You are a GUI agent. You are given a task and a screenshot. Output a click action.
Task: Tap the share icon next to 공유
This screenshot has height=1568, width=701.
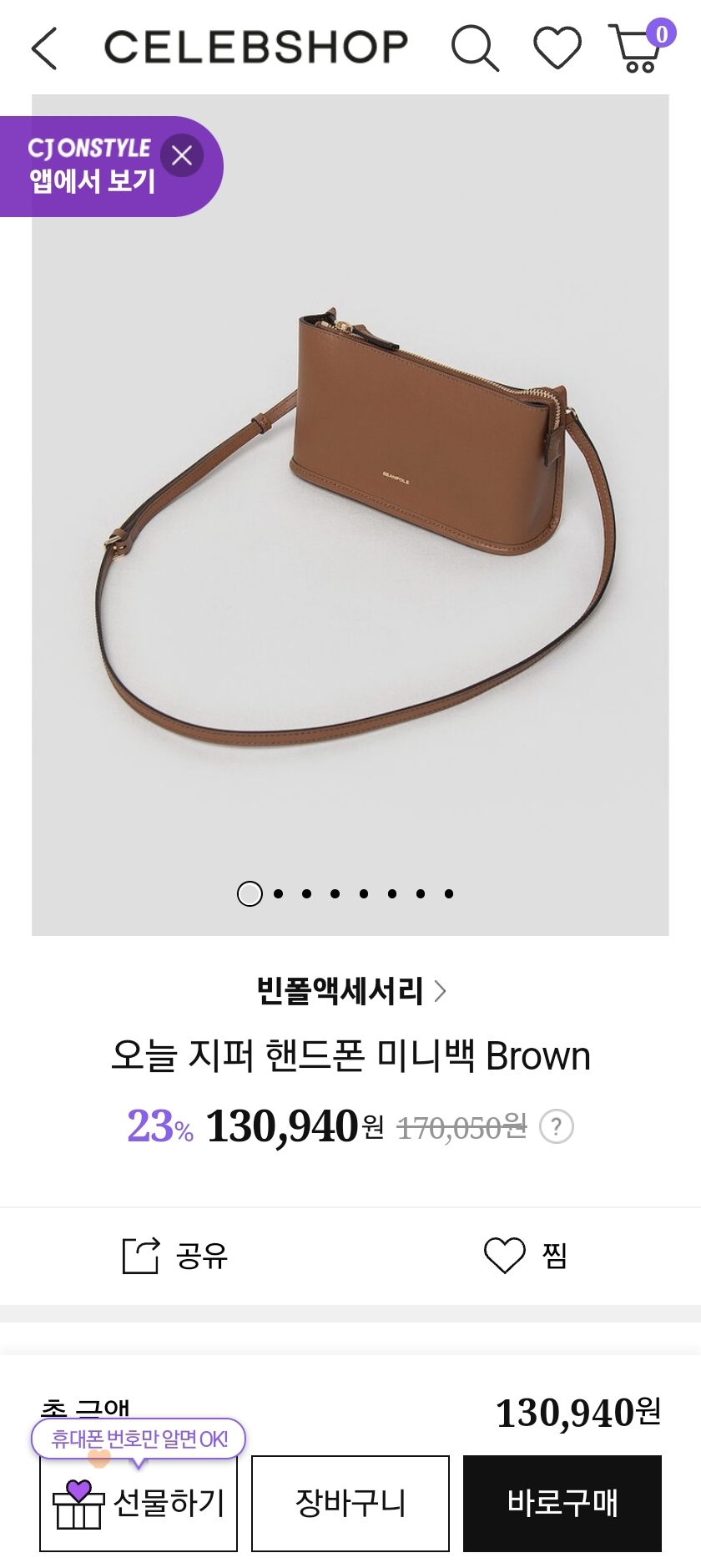tap(140, 1255)
